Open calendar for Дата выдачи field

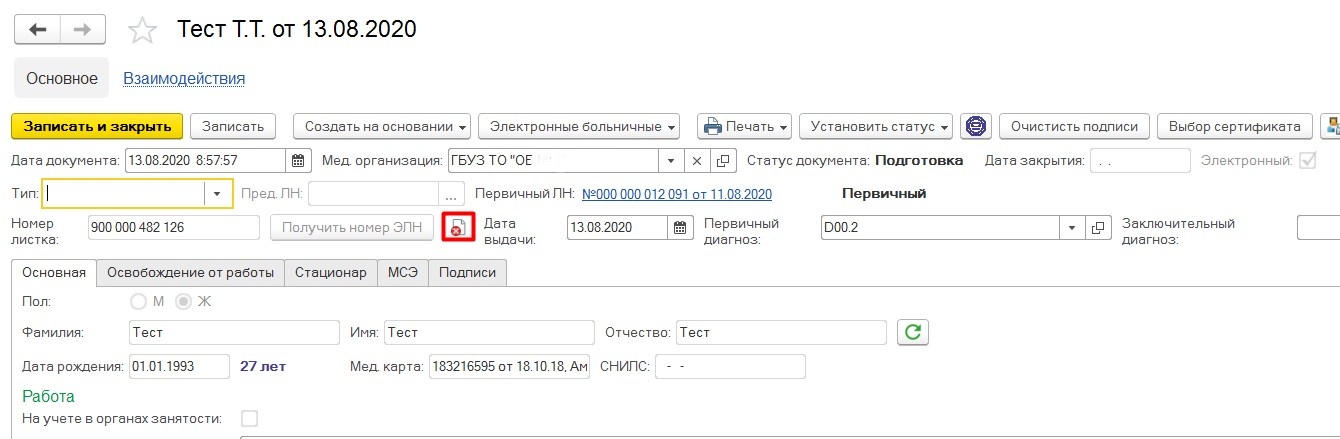(x=680, y=227)
